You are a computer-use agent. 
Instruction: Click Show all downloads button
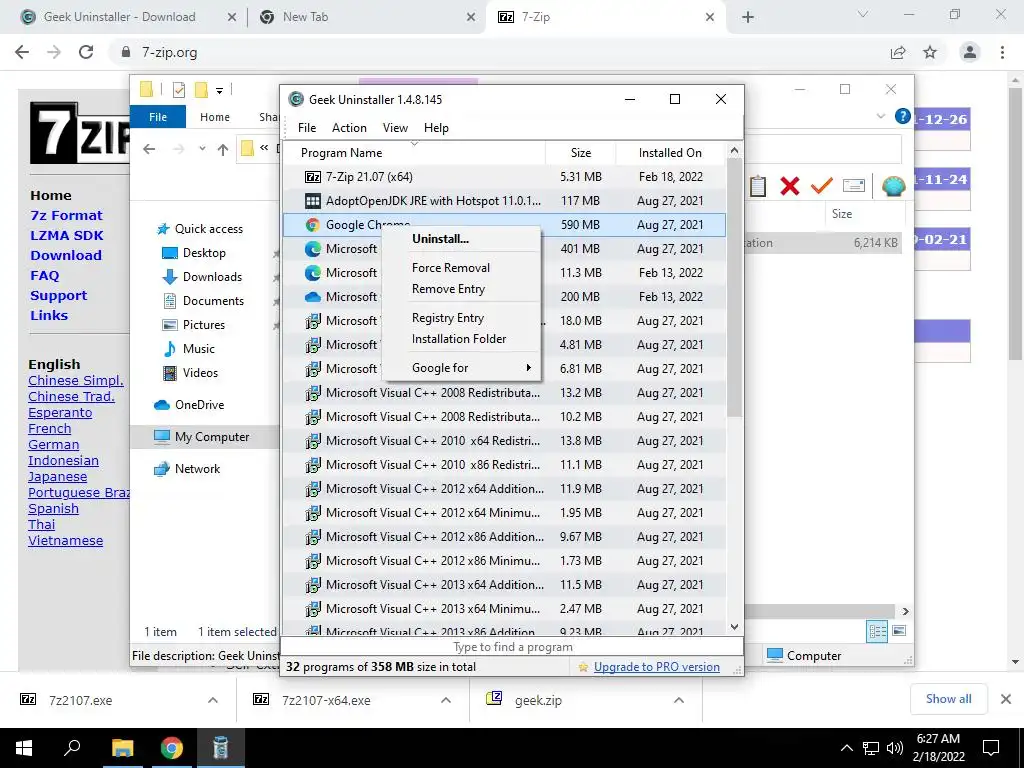948,699
